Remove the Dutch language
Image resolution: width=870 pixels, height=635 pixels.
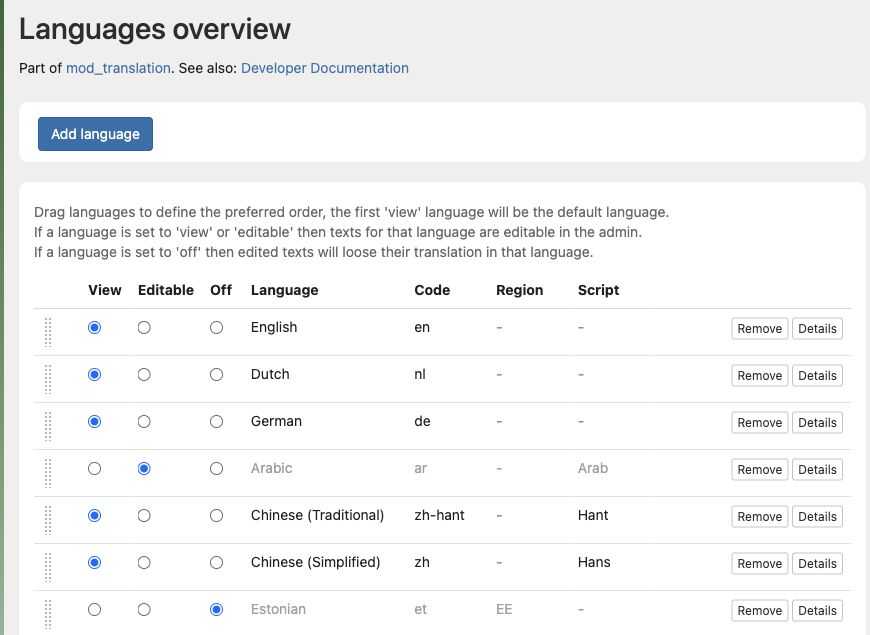click(760, 376)
